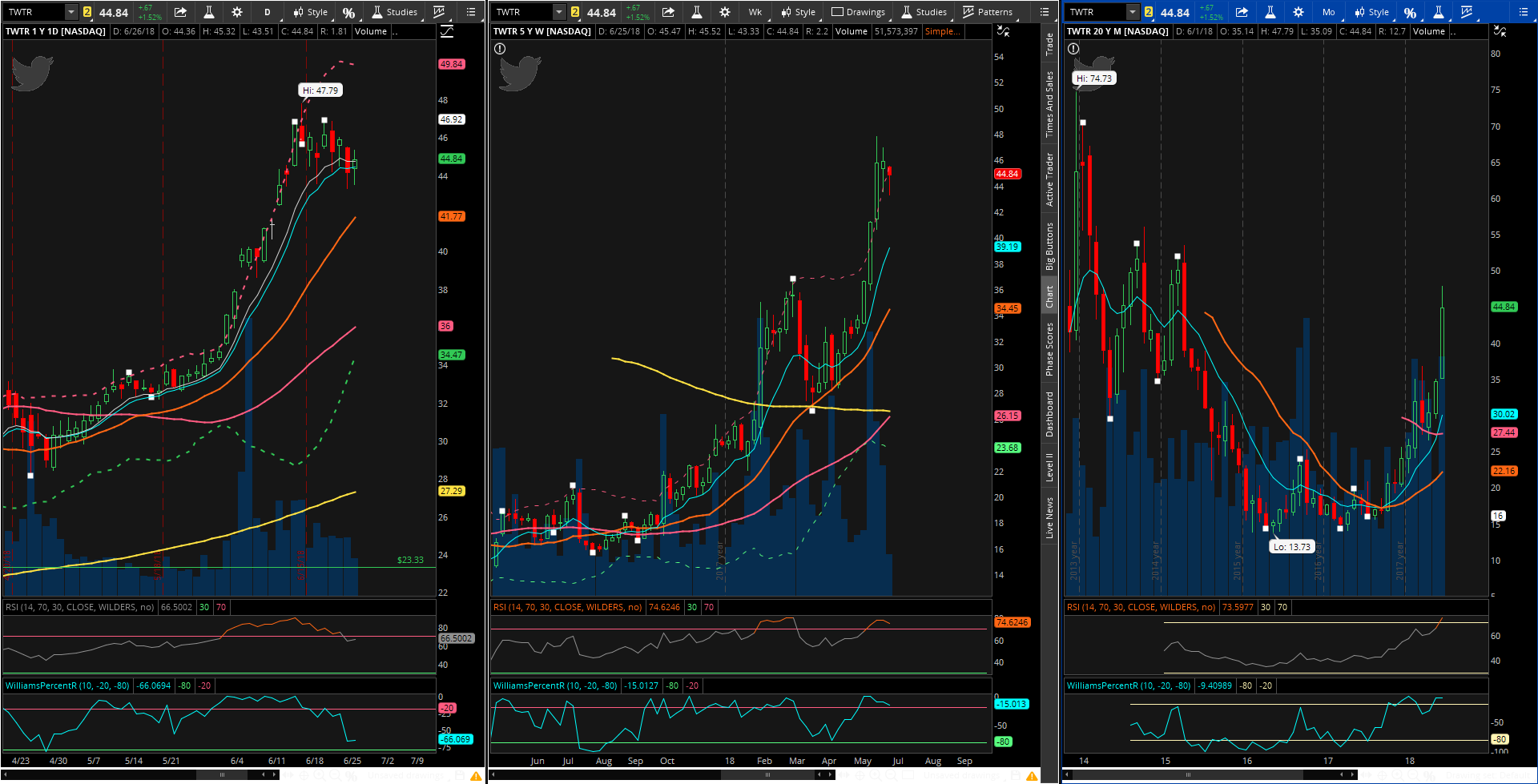Viewport: 1538px width, 784px height.
Task: Open flask icon in daily chart toolbar
Action: [x=209, y=12]
